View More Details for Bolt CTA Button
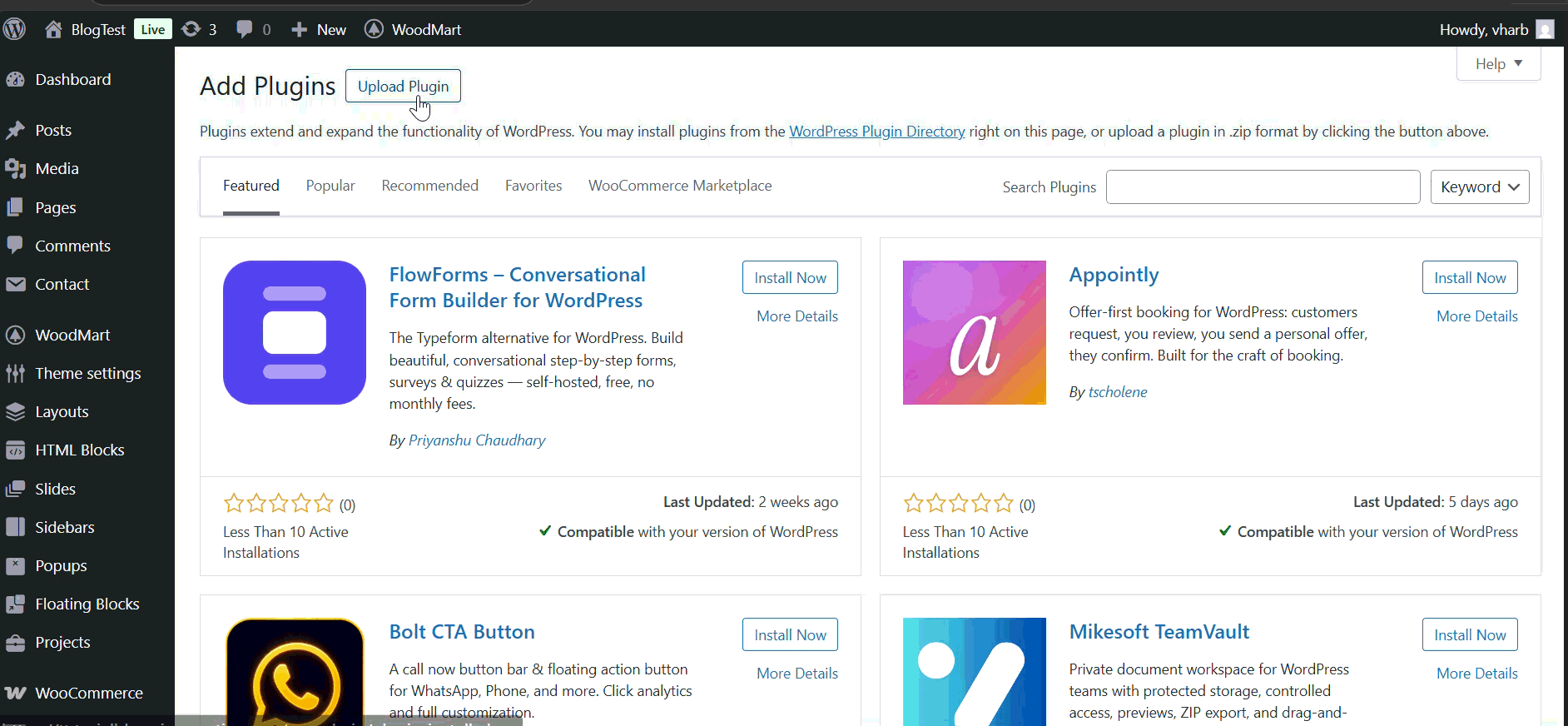Screen dimensions: 1568x726 (x=796, y=674)
